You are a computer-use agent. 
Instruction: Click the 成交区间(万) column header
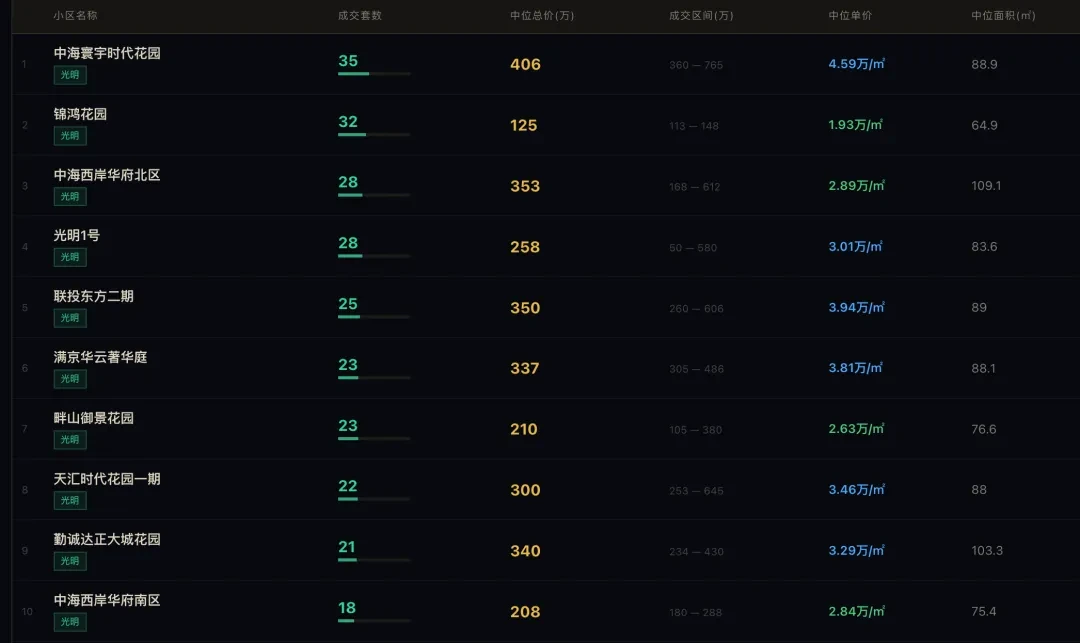tap(701, 16)
